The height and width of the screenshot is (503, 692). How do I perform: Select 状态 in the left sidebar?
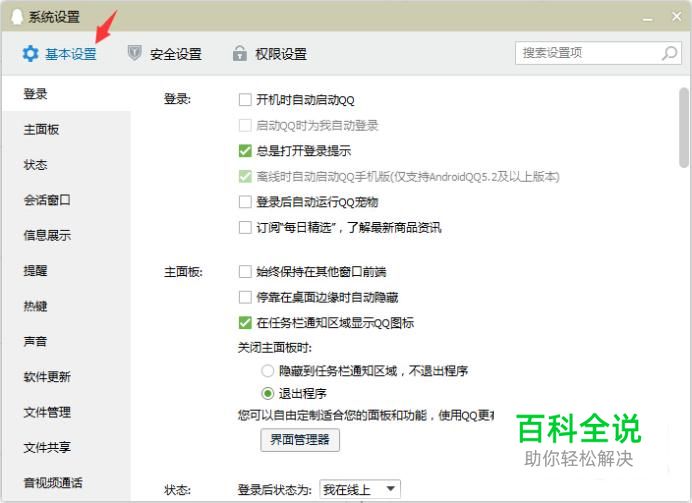(67, 165)
